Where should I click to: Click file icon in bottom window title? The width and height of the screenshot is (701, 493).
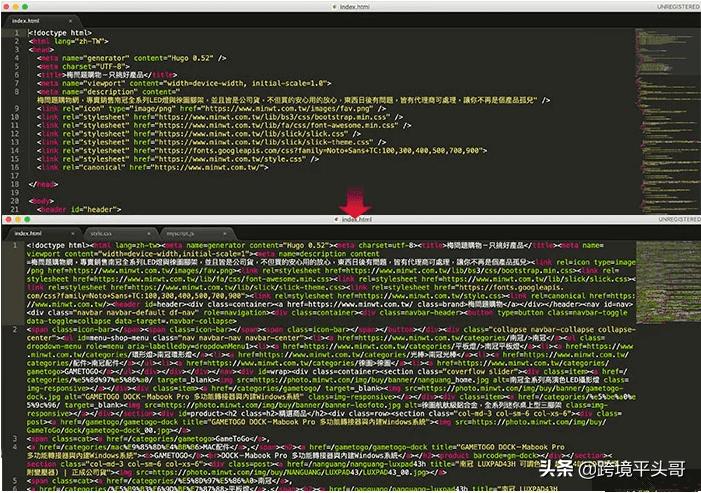336,219
